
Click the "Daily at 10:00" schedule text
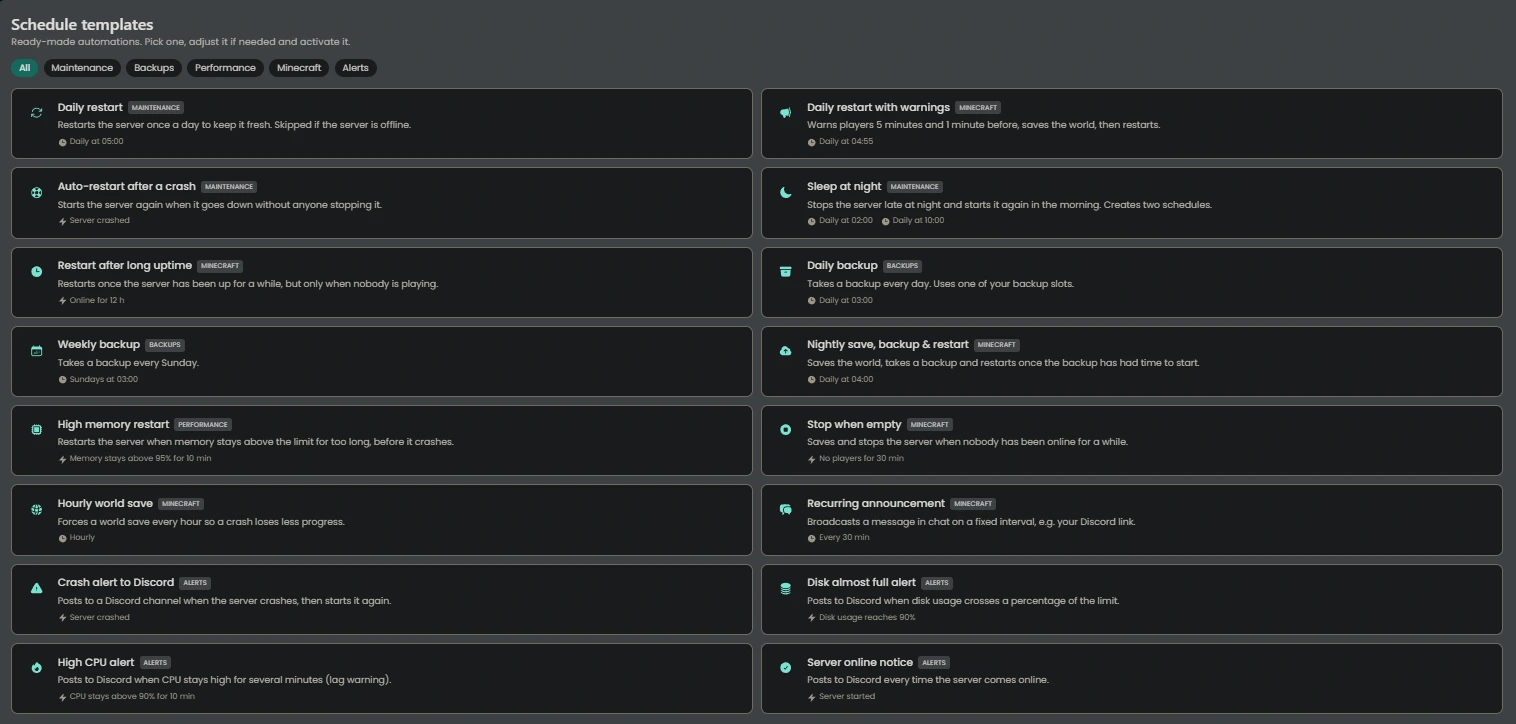918,221
